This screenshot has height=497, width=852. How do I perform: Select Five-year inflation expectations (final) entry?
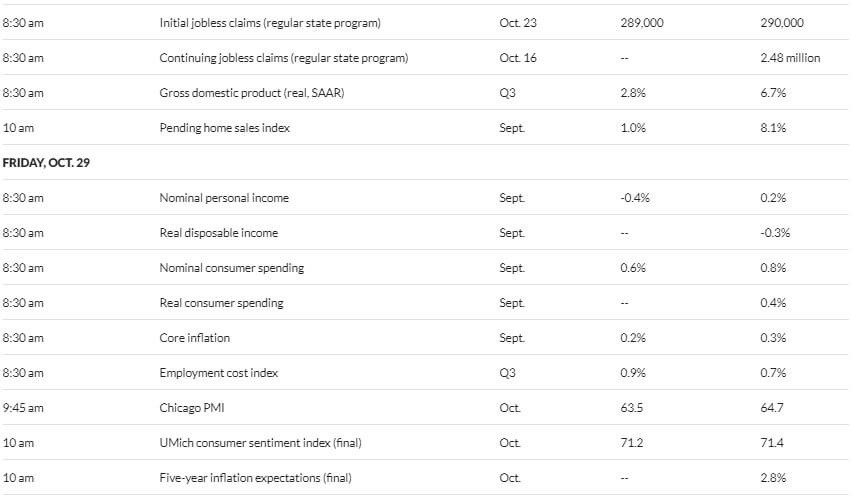point(255,478)
